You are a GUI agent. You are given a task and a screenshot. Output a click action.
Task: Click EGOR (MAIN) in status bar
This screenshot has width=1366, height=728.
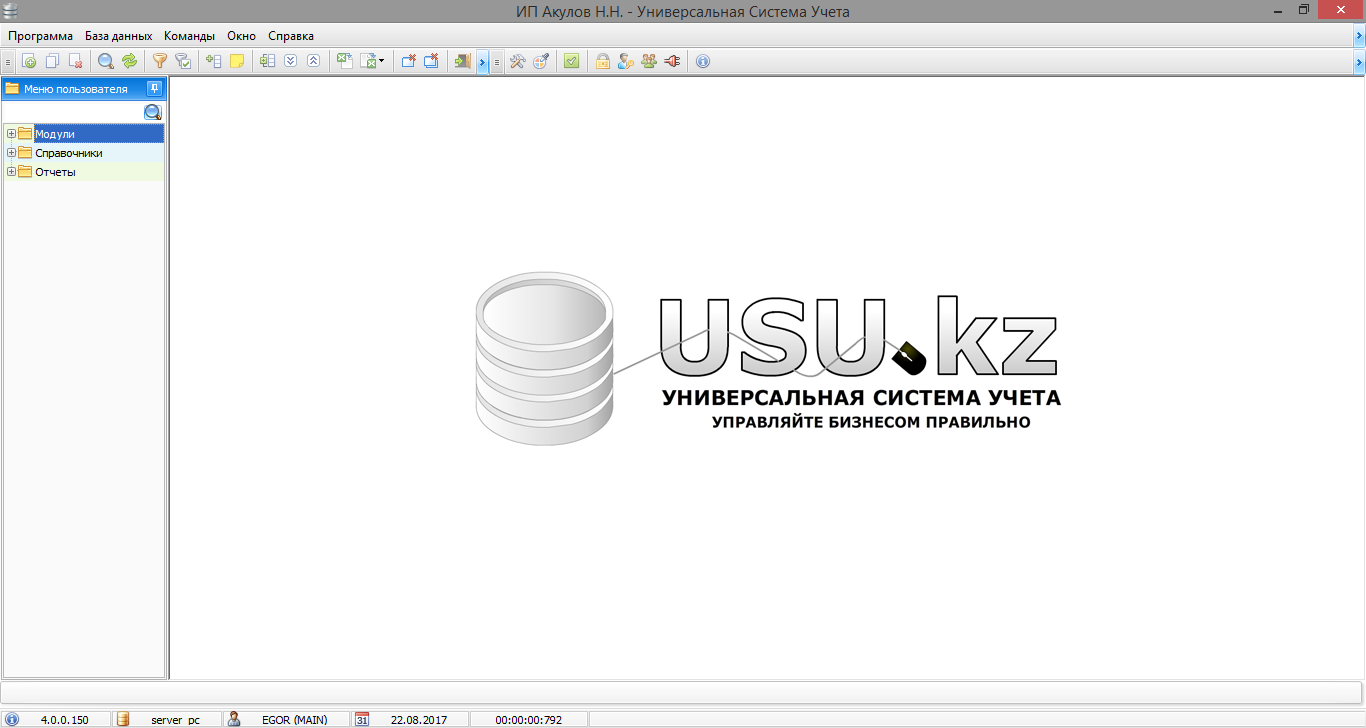[x=294, y=720]
